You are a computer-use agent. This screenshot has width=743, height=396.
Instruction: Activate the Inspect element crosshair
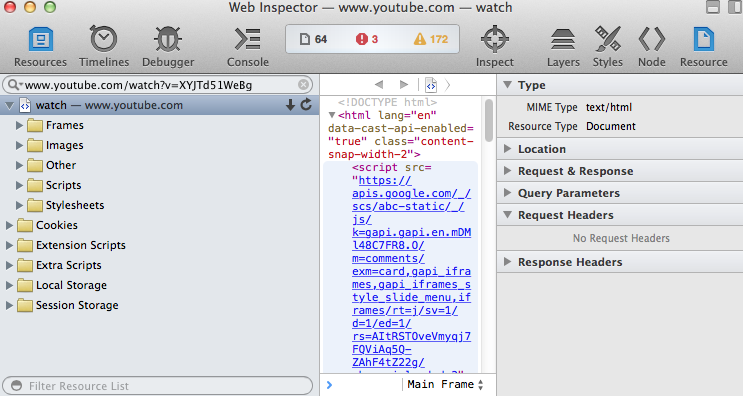495,47
